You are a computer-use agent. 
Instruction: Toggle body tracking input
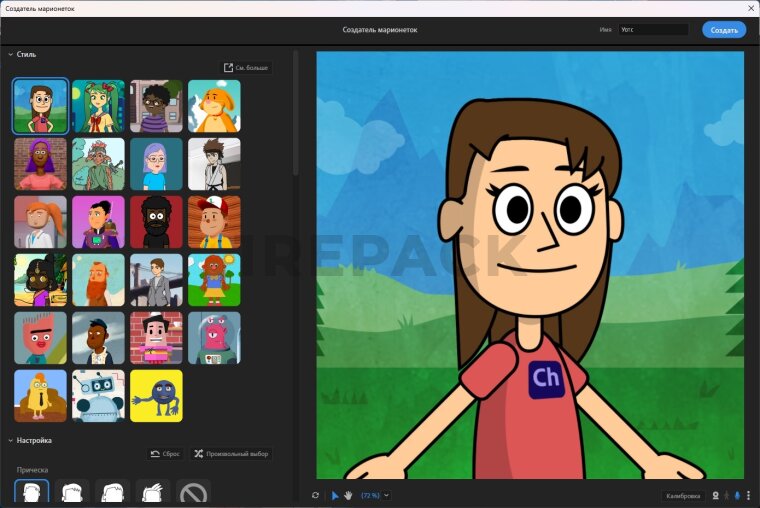[727, 495]
